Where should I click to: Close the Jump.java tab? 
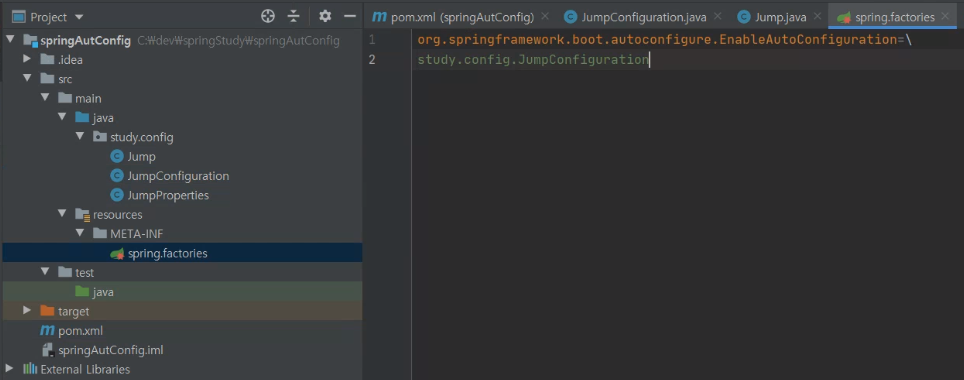pyautogui.click(x=817, y=17)
